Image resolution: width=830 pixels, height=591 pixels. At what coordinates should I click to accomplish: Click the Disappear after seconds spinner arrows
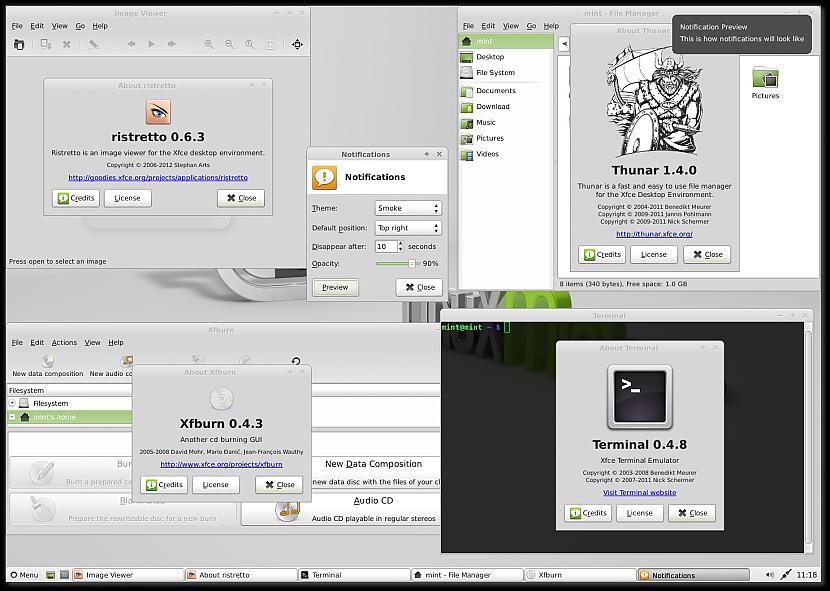400,246
